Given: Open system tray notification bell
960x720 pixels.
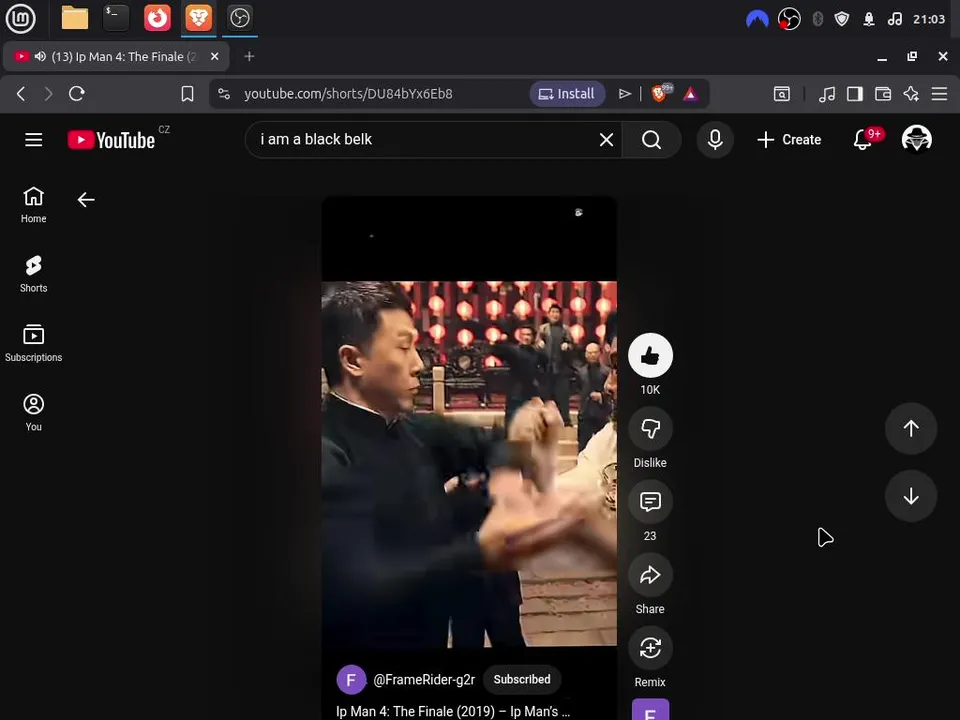Looking at the screenshot, I should click(x=868, y=19).
